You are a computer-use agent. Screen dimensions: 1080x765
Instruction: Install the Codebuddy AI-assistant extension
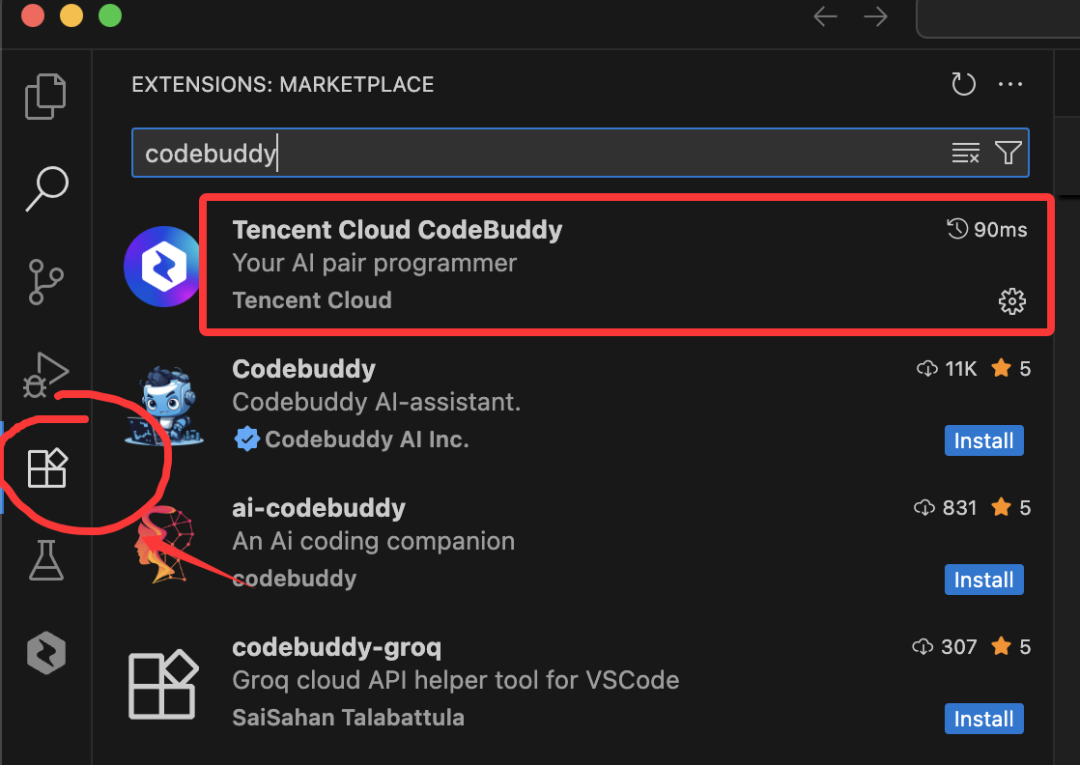point(984,441)
